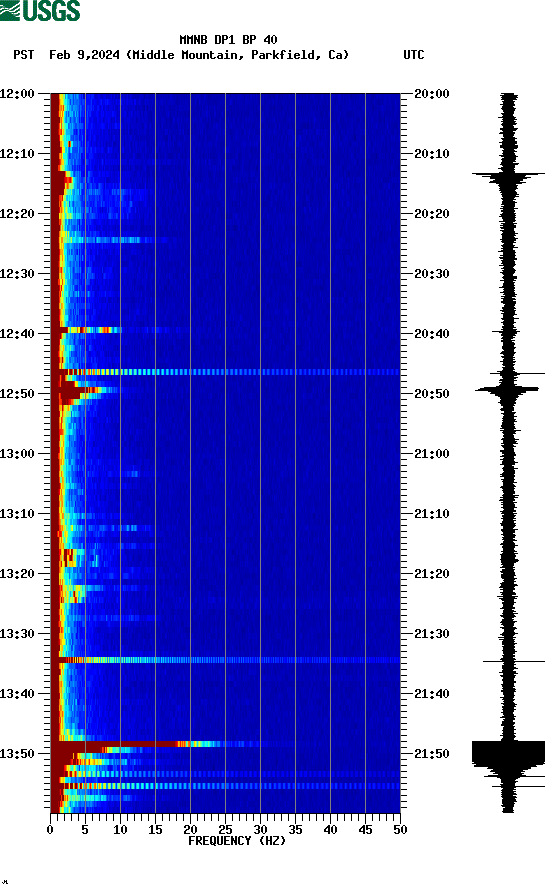
Task: Click the large waveform burst near 21:50 UTC
Action: click(x=509, y=753)
